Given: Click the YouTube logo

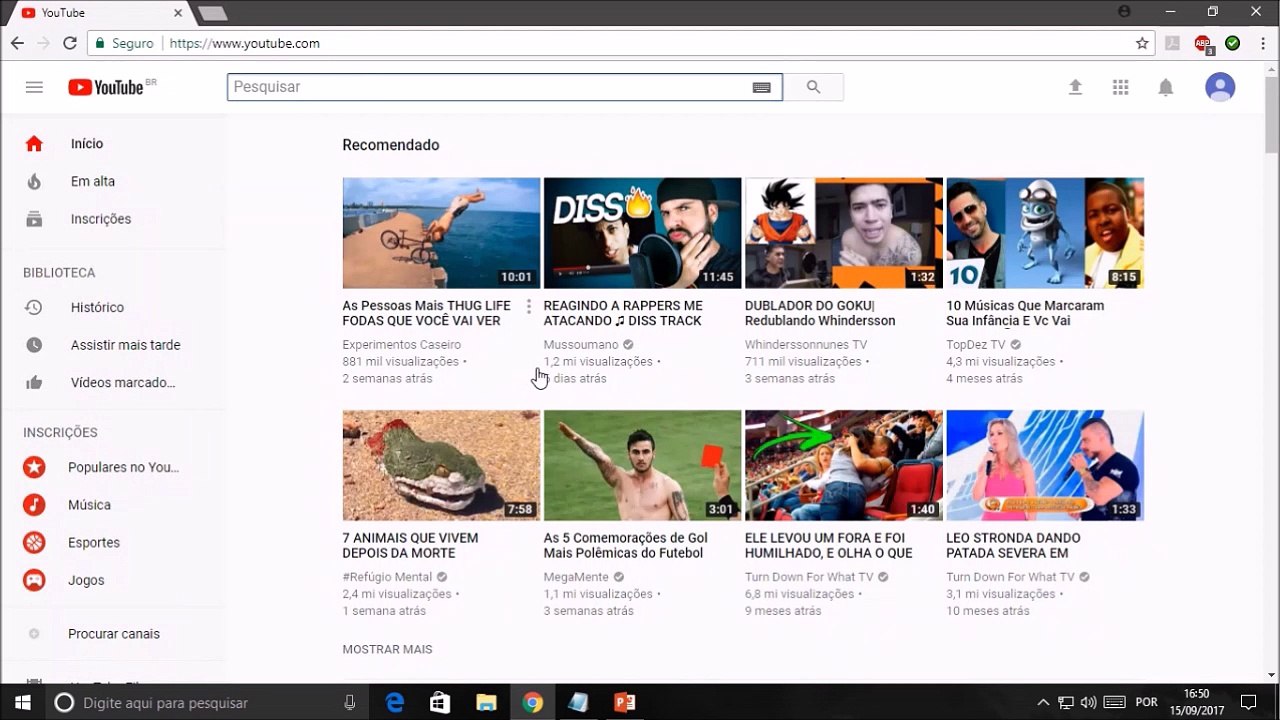Looking at the screenshot, I should 106,87.
